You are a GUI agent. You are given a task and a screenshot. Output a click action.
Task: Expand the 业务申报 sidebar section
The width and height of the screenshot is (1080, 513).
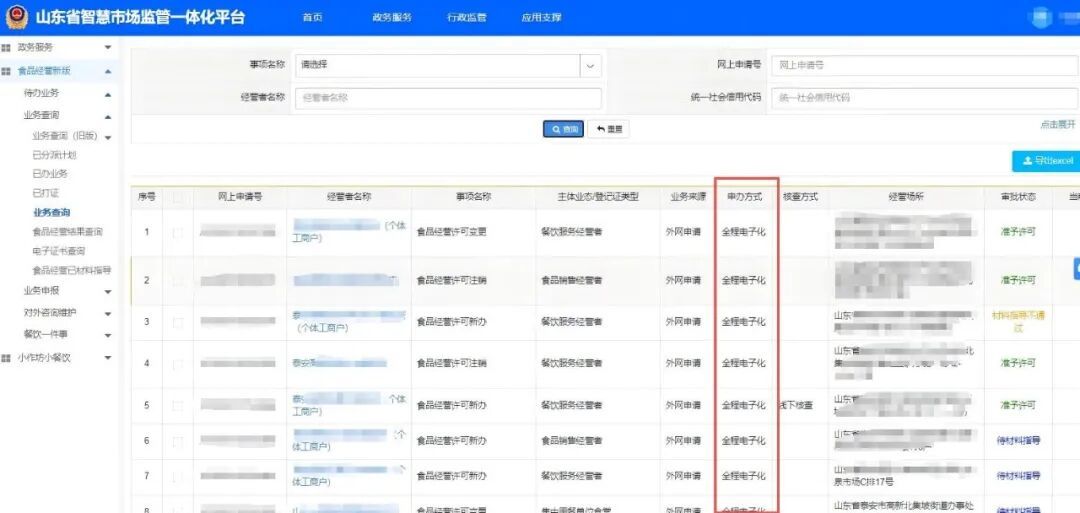[x=108, y=291]
